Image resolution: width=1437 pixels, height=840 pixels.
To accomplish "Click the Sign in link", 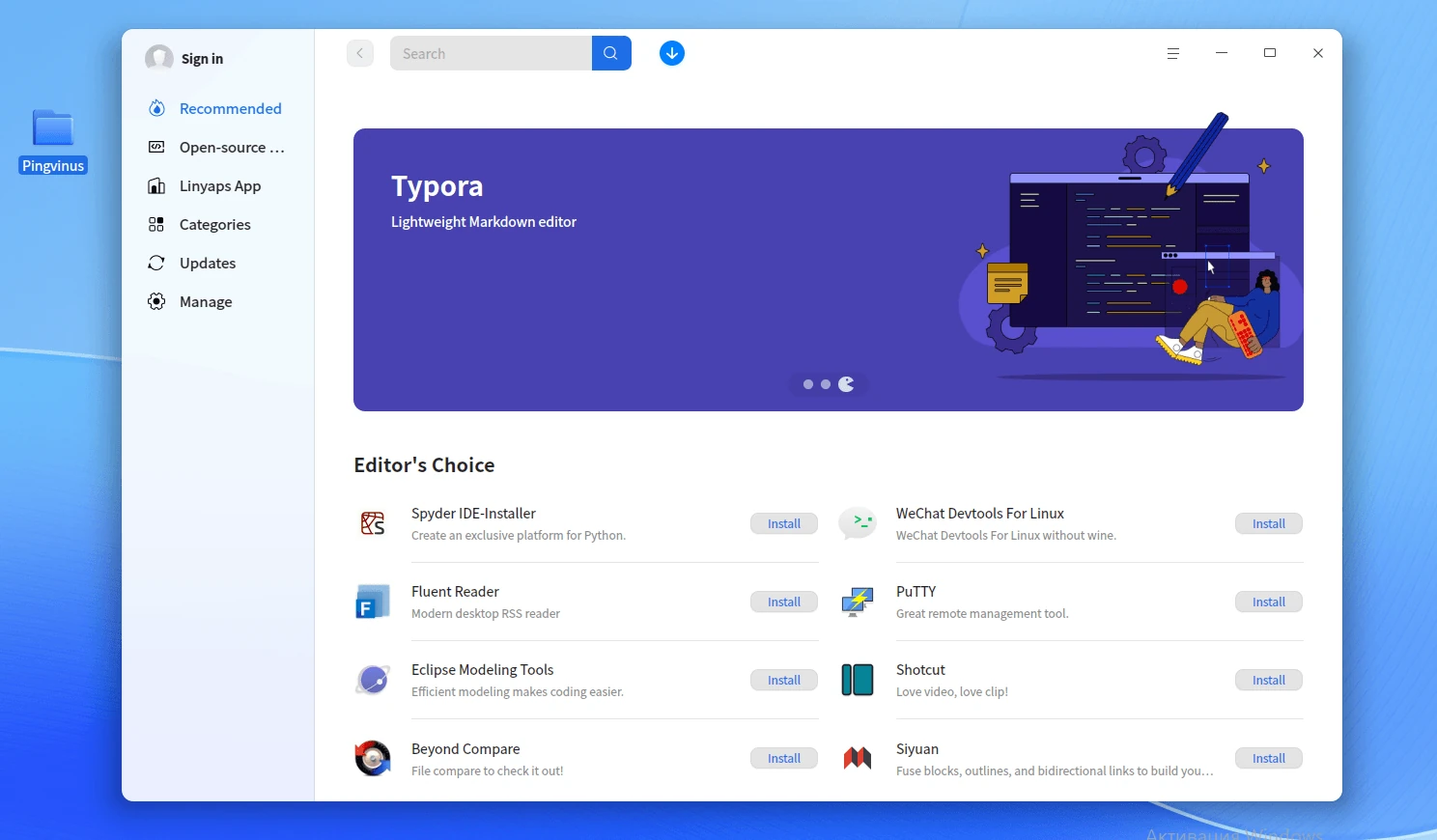I will click(202, 59).
